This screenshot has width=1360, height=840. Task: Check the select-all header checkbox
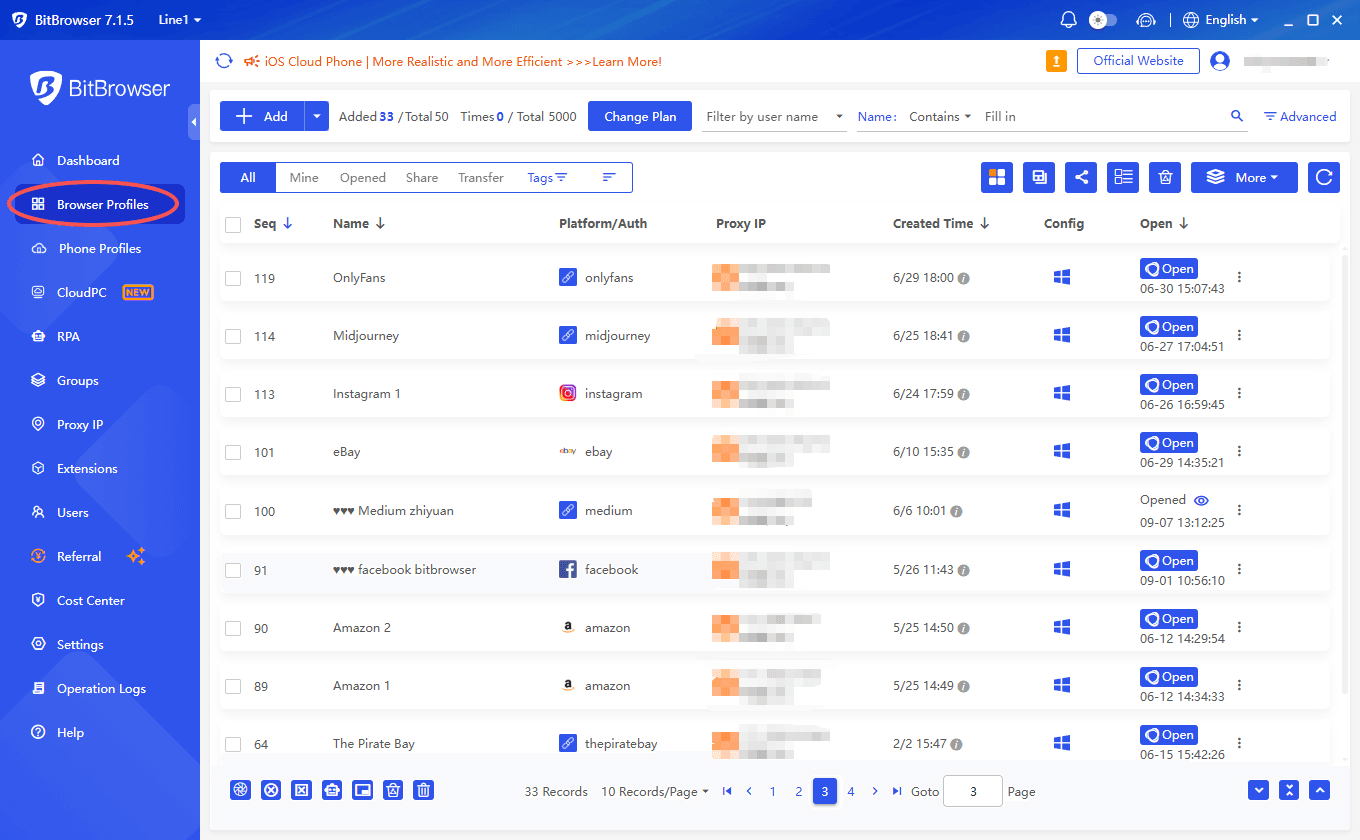pyautogui.click(x=233, y=225)
